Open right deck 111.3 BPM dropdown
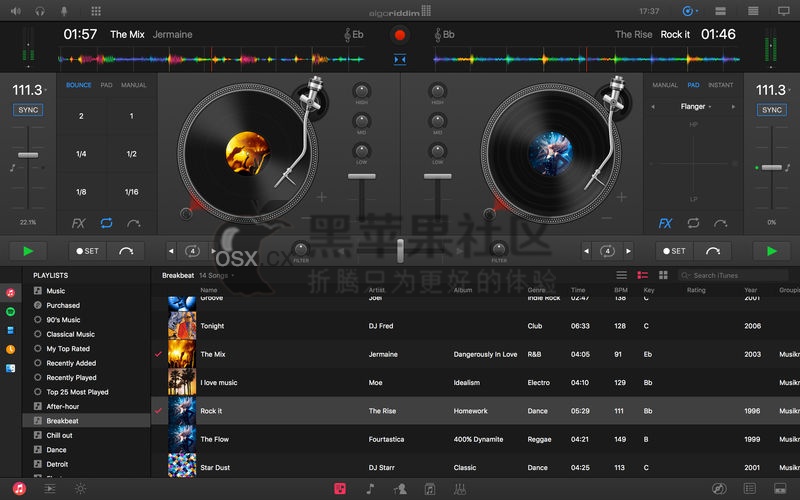Image resolution: width=800 pixels, height=500 pixels. [x=773, y=90]
